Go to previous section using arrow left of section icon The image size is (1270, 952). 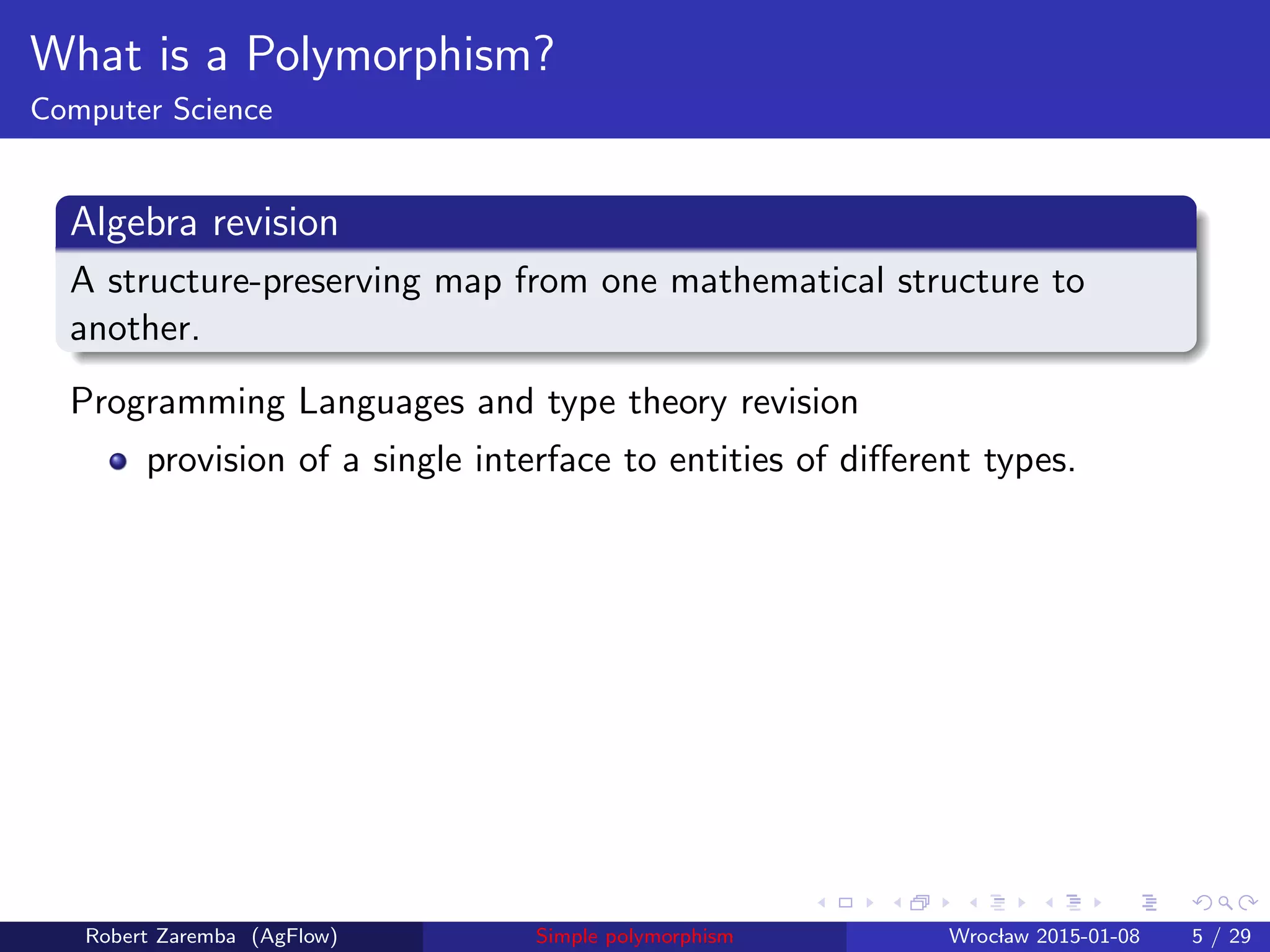[x=1049, y=903]
